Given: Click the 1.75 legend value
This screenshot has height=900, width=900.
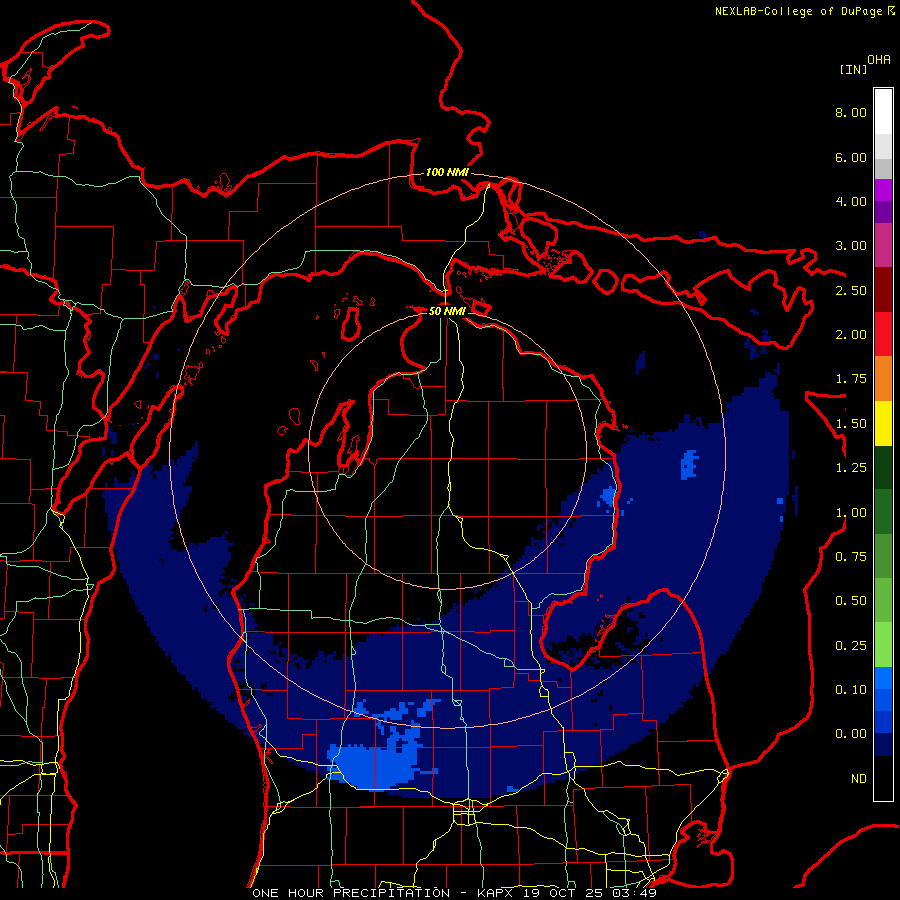Looking at the screenshot, I should point(851,379).
